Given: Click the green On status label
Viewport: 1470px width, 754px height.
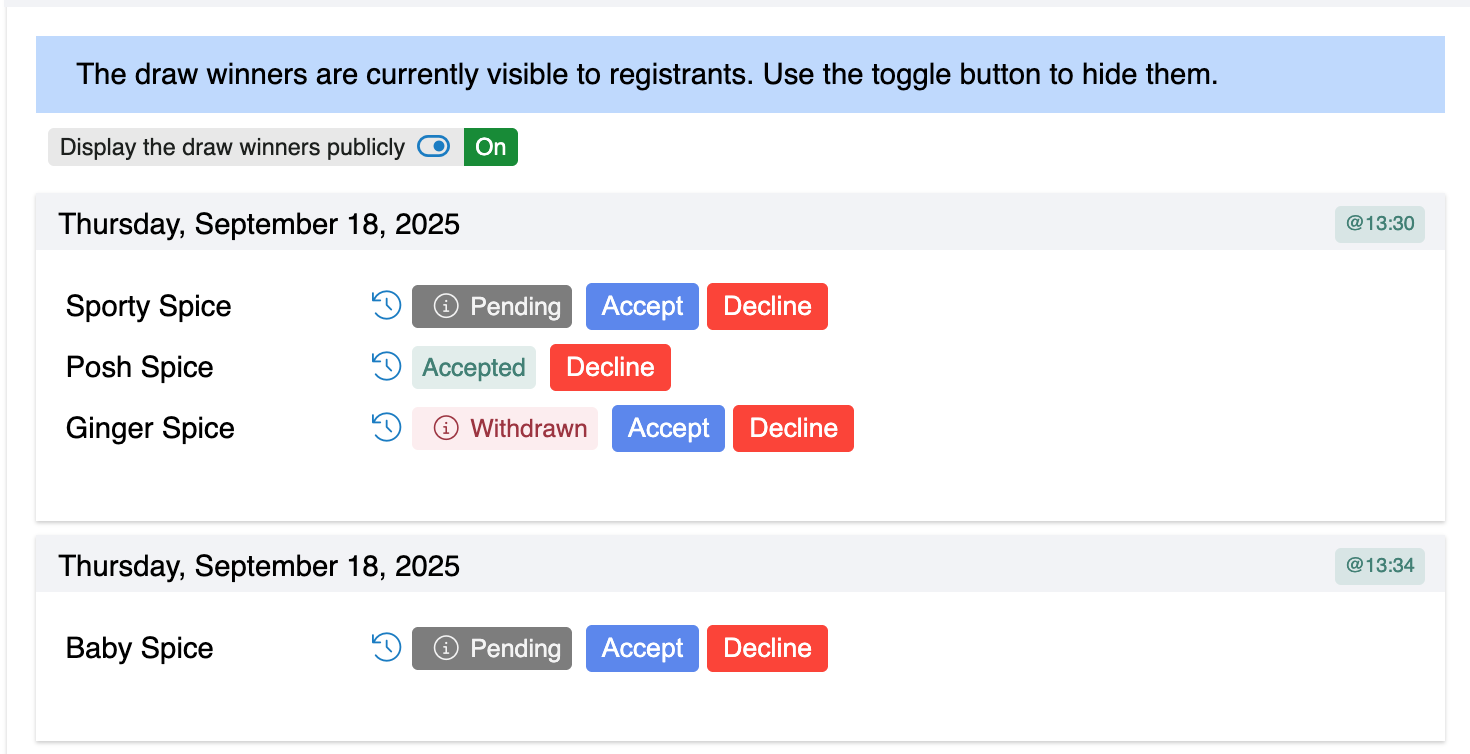Looking at the screenshot, I should (491, 147).
